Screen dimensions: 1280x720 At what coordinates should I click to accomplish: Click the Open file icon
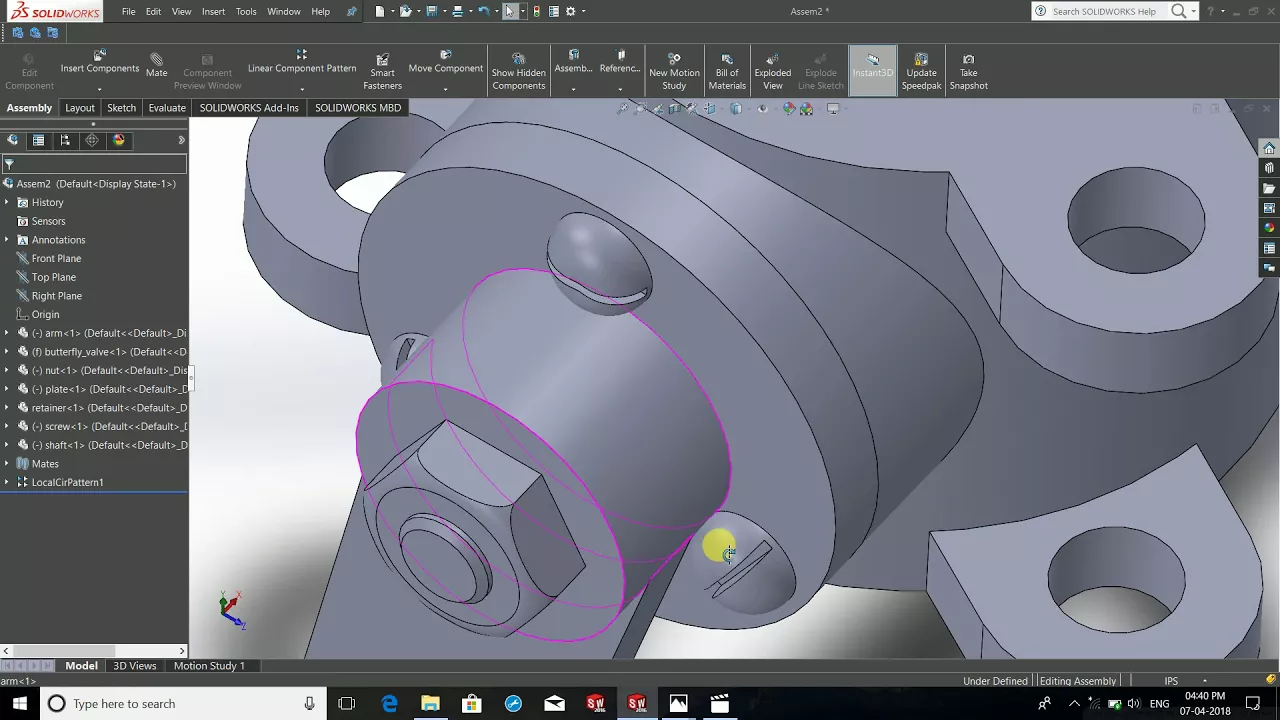pos(405,11)
